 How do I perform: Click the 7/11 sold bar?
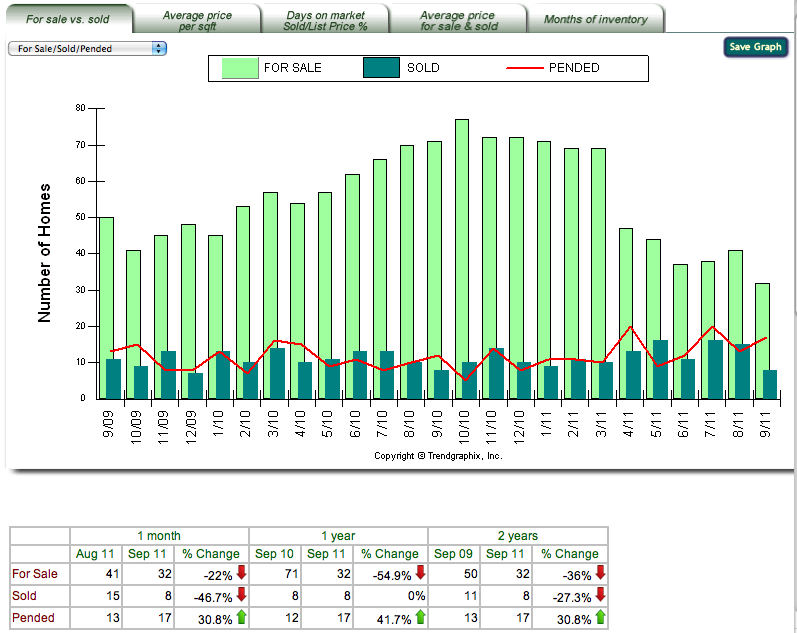[x=715, y=369]
